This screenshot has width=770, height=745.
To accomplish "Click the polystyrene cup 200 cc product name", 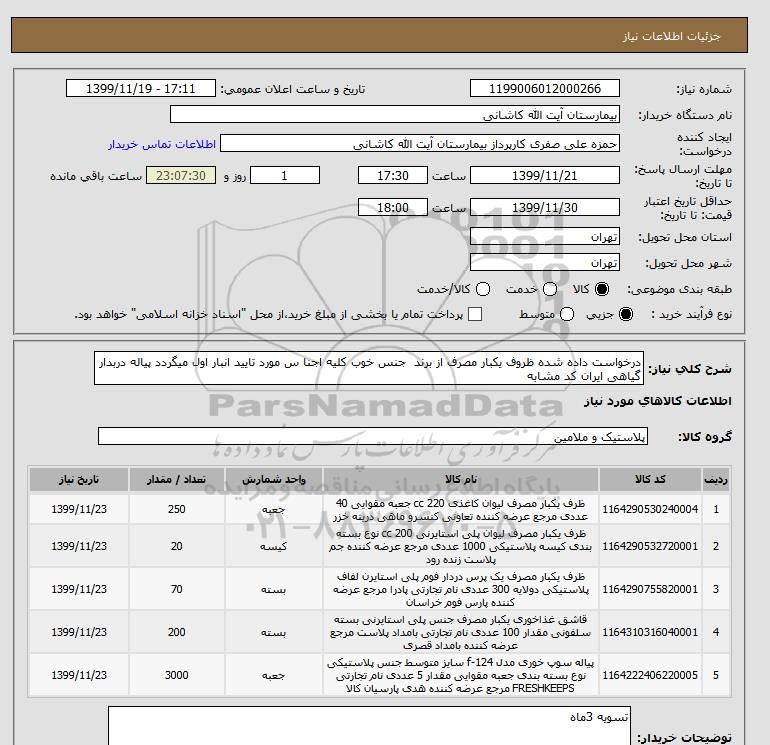I will click(x=461, y=546).
